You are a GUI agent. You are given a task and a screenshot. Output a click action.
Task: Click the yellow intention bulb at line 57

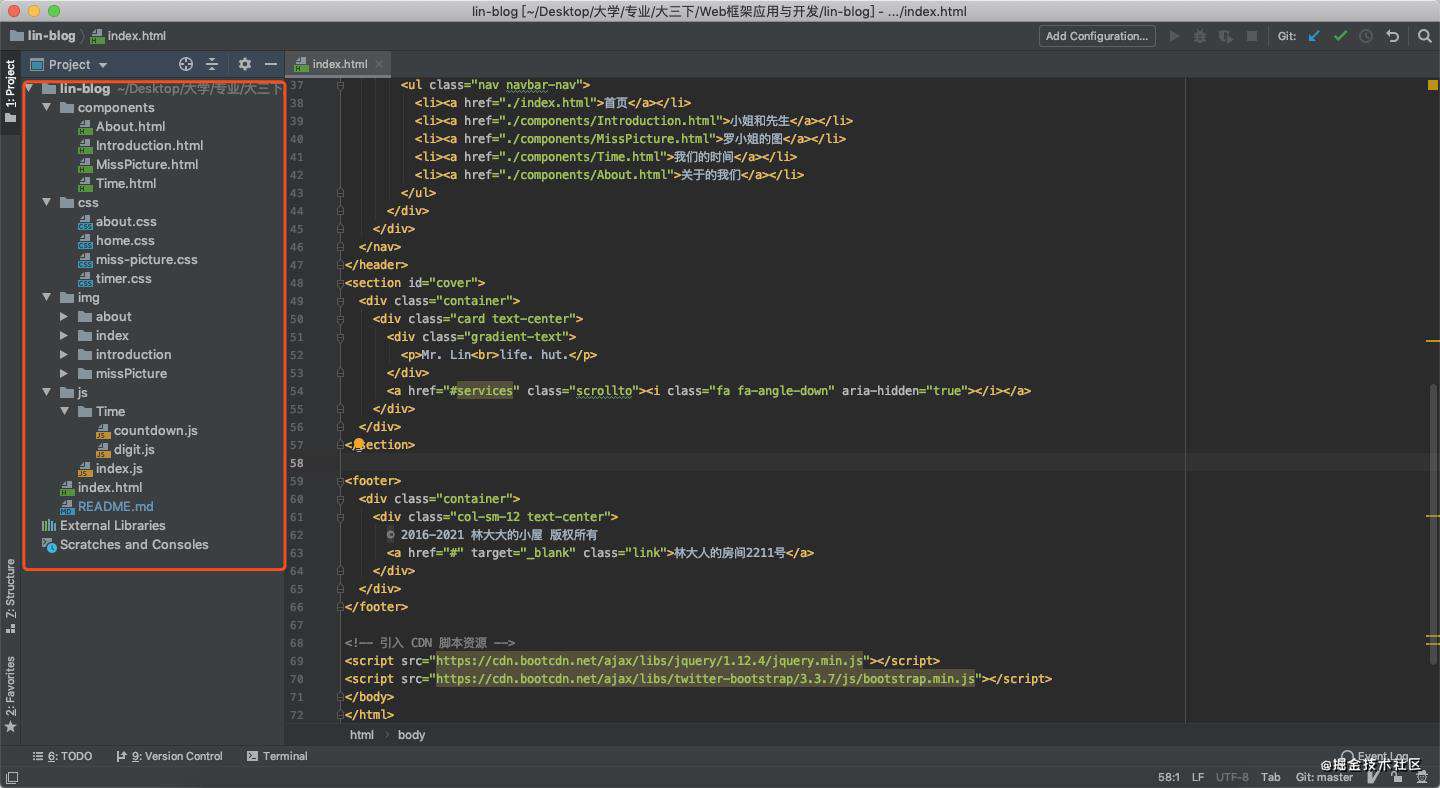click(x=359, y=444)
